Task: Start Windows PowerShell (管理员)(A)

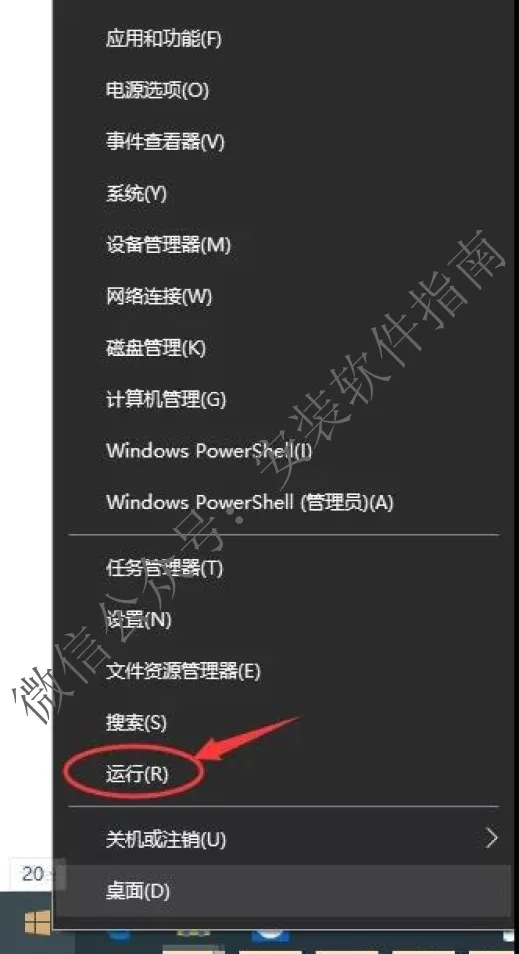Action: (249, 502)
